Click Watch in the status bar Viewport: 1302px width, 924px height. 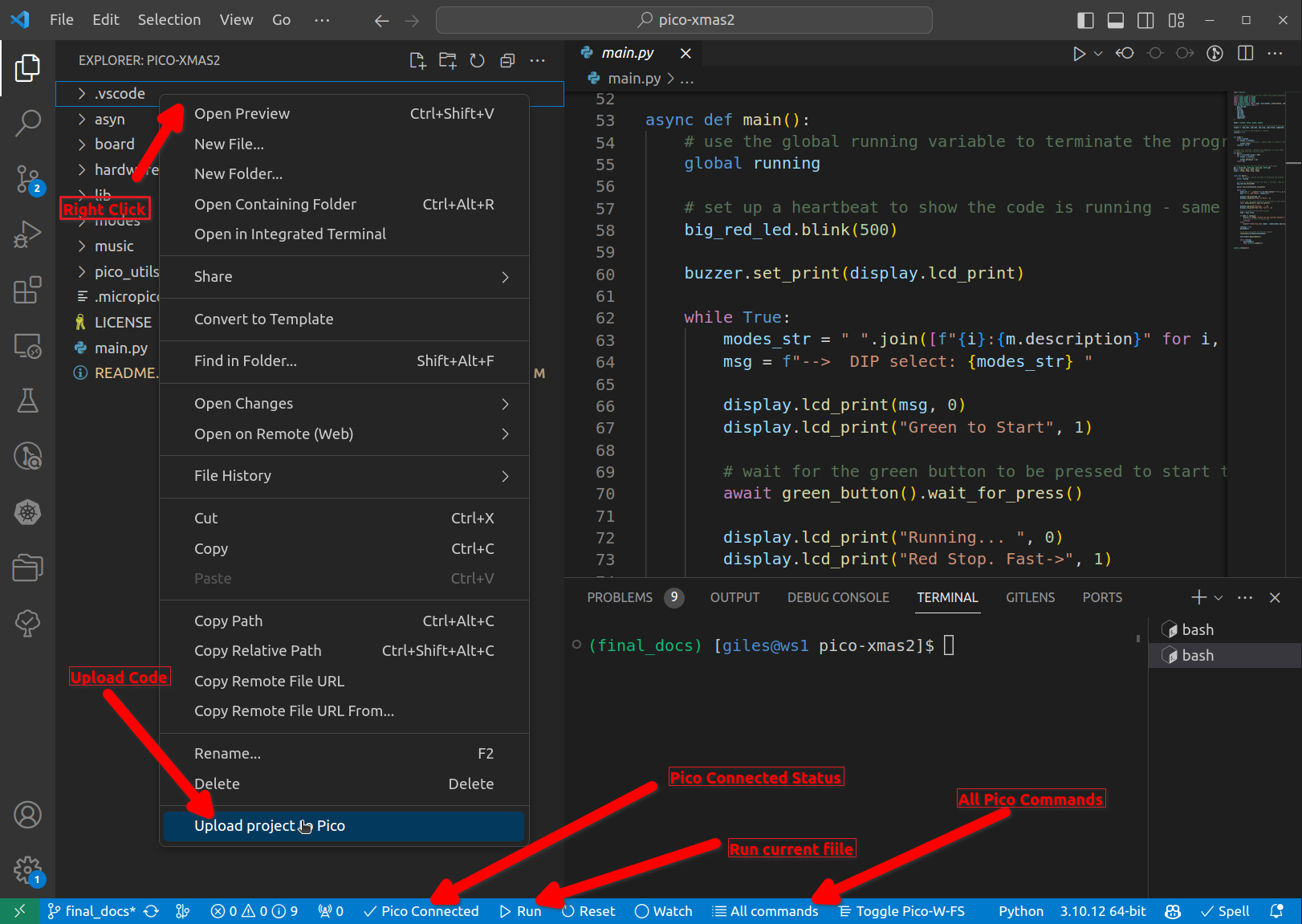click(x=663, y=911)
